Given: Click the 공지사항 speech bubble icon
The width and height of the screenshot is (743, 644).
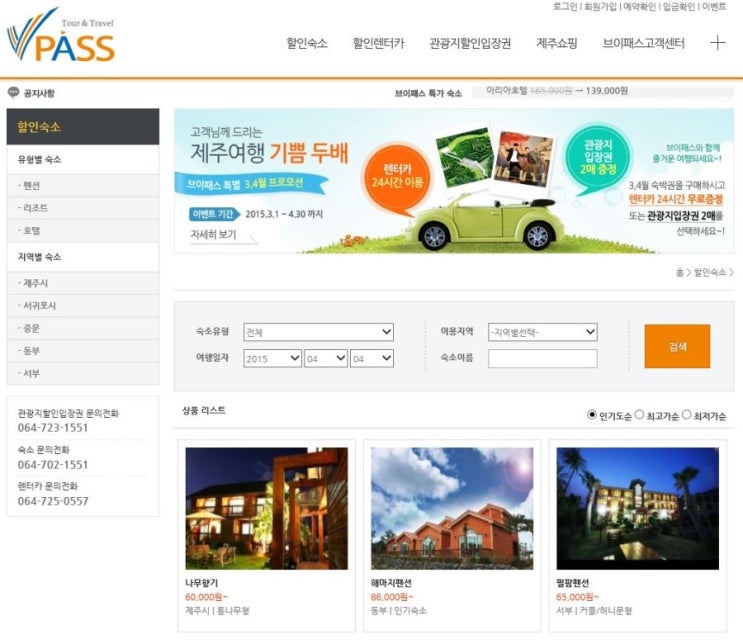Looking at the screenshot, I should (13, 92).
